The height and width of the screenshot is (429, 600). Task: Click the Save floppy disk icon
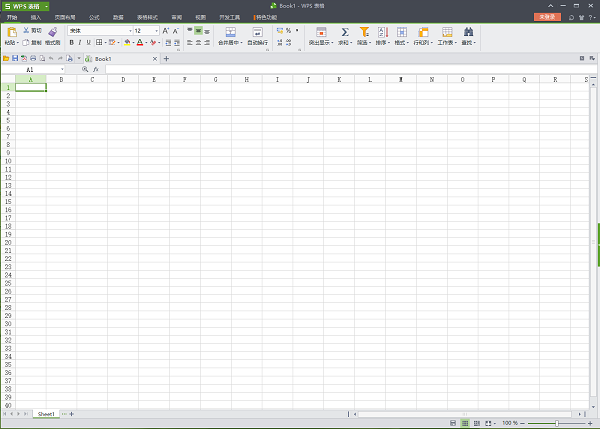click(15, 59)
